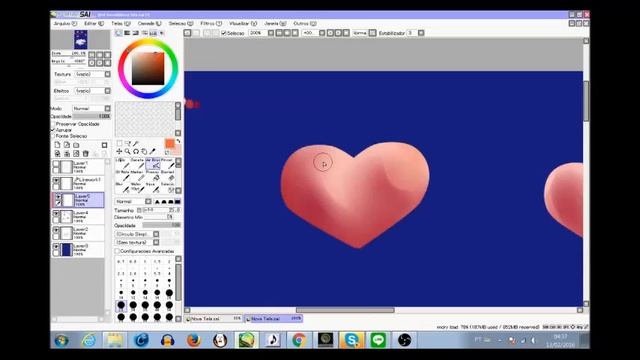640x360 pixels.
Task: Swap foreground and background colors
Action: (x=178, y=141)
